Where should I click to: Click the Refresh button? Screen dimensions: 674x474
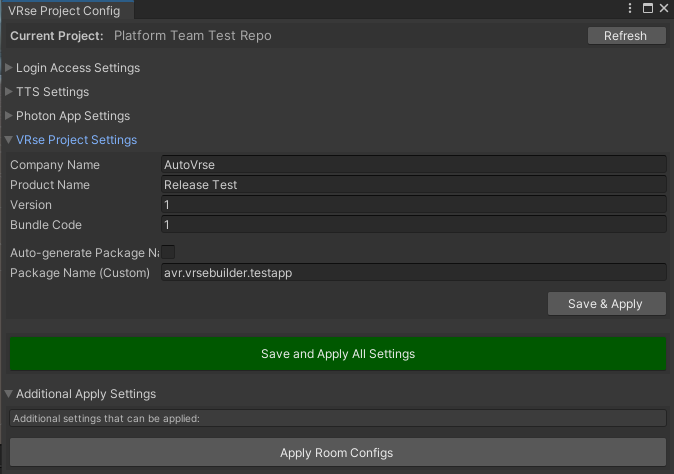click(626, 36)
